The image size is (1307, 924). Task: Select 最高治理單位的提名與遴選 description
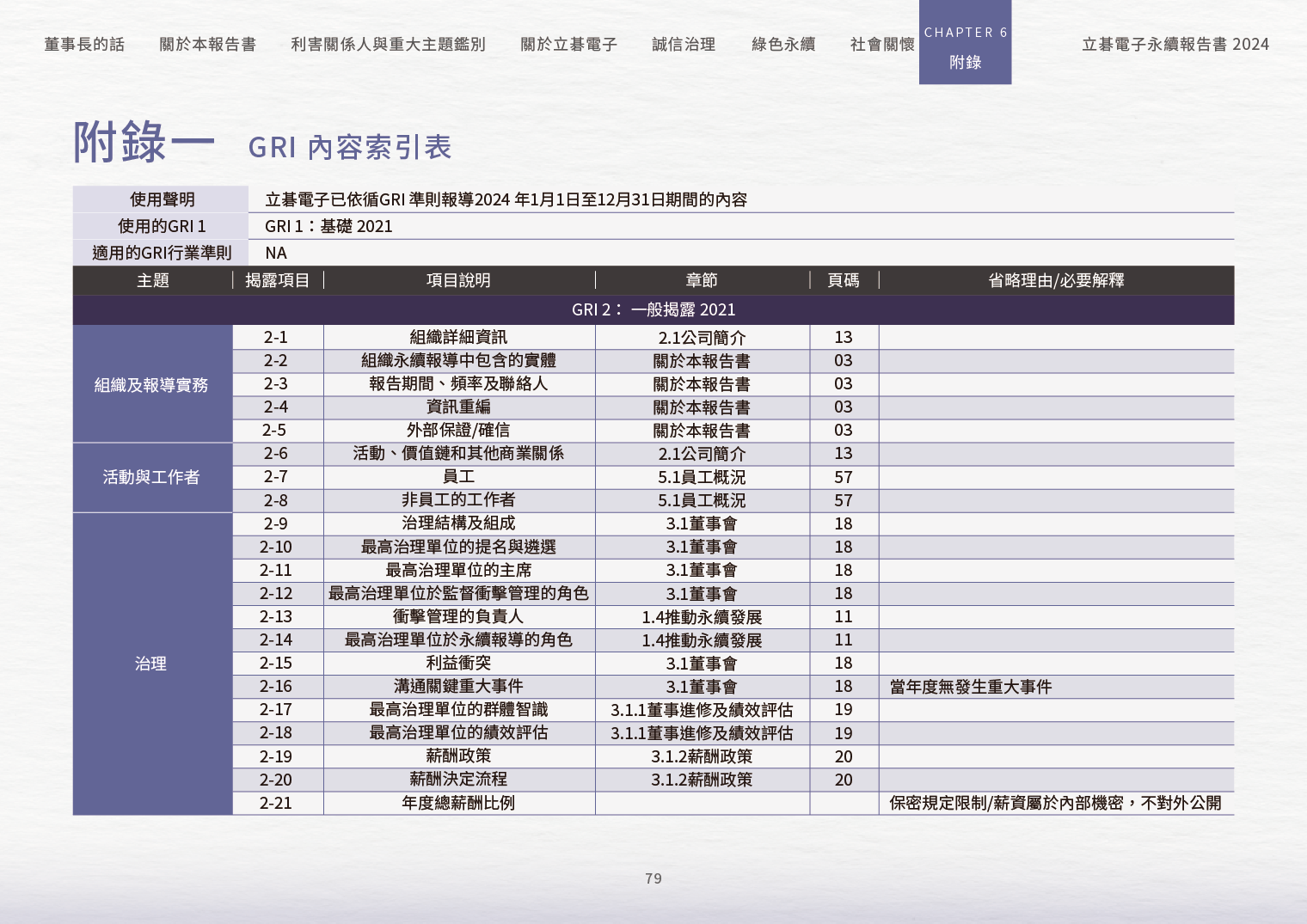point(458,547)
